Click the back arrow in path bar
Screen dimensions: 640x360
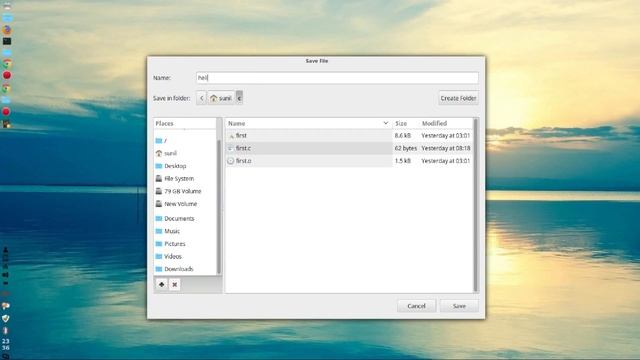tap(201, 98)
